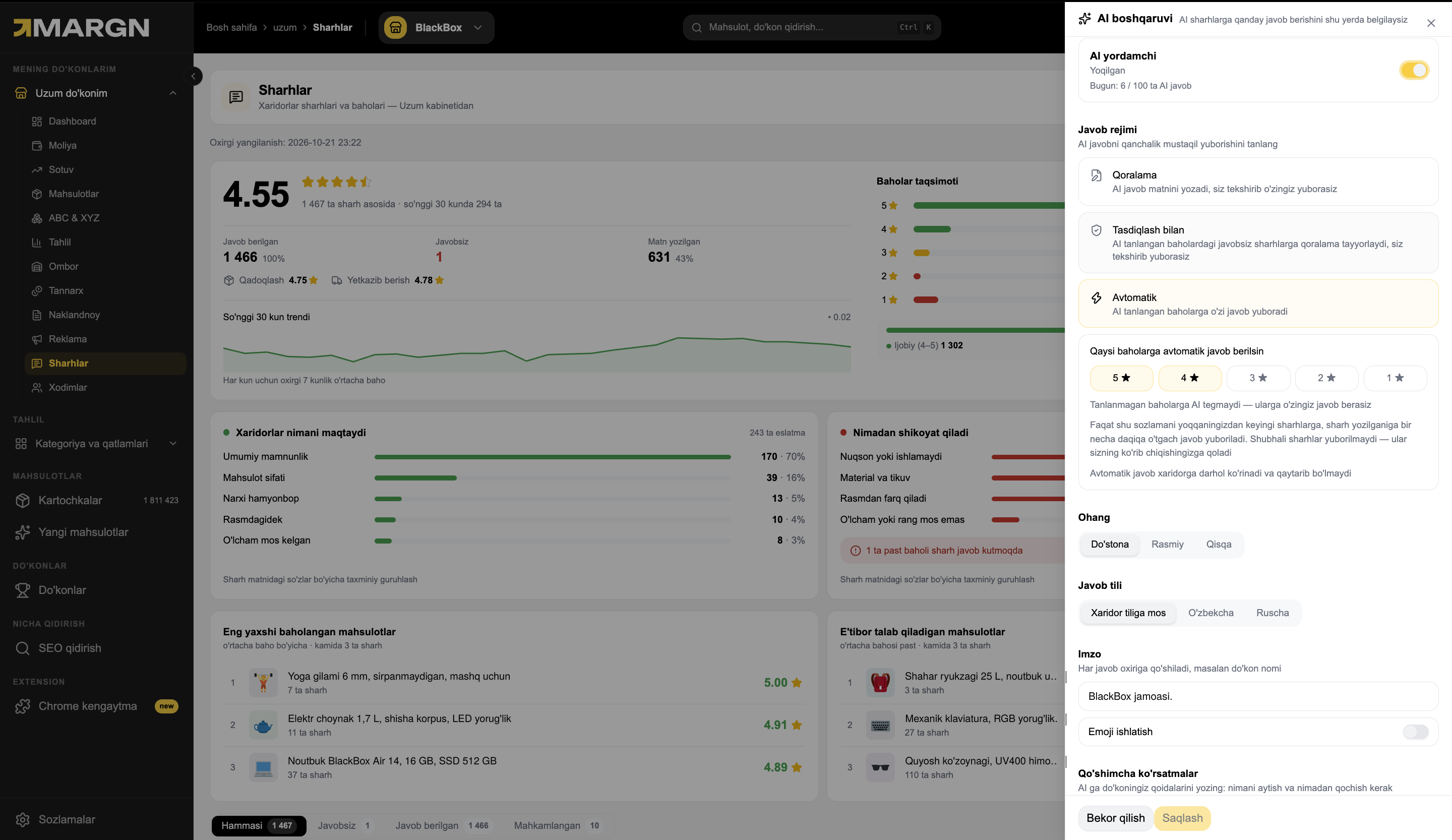Click Xodimlar people icon
Viewport: 1452px width, 840px height.
point(37,388)
